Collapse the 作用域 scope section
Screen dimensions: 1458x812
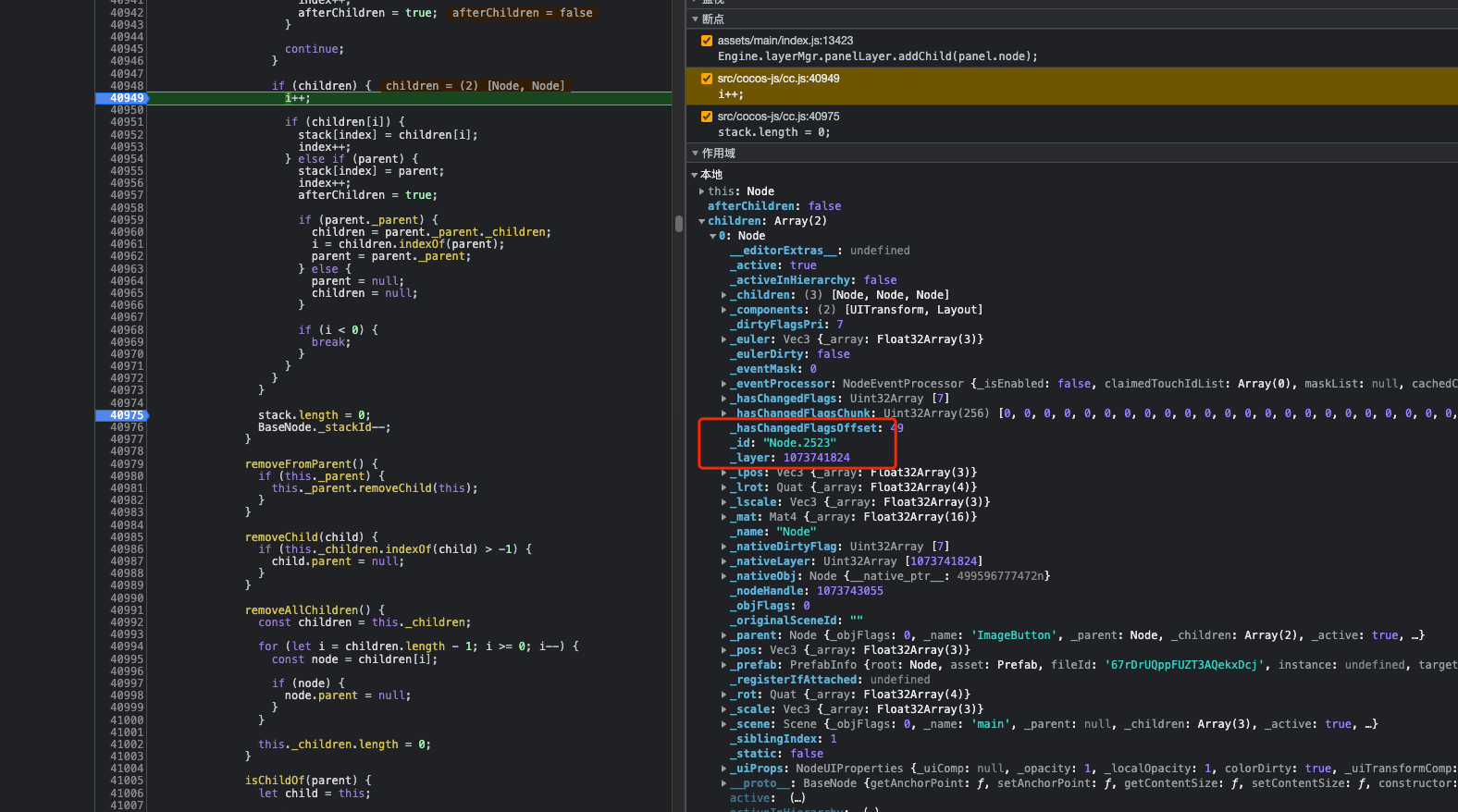[x=696, y=154]
